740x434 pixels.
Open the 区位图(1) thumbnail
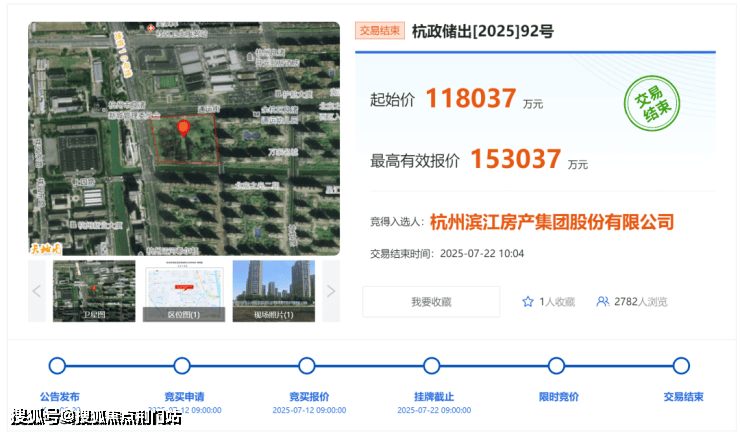[x=184, y=291]
